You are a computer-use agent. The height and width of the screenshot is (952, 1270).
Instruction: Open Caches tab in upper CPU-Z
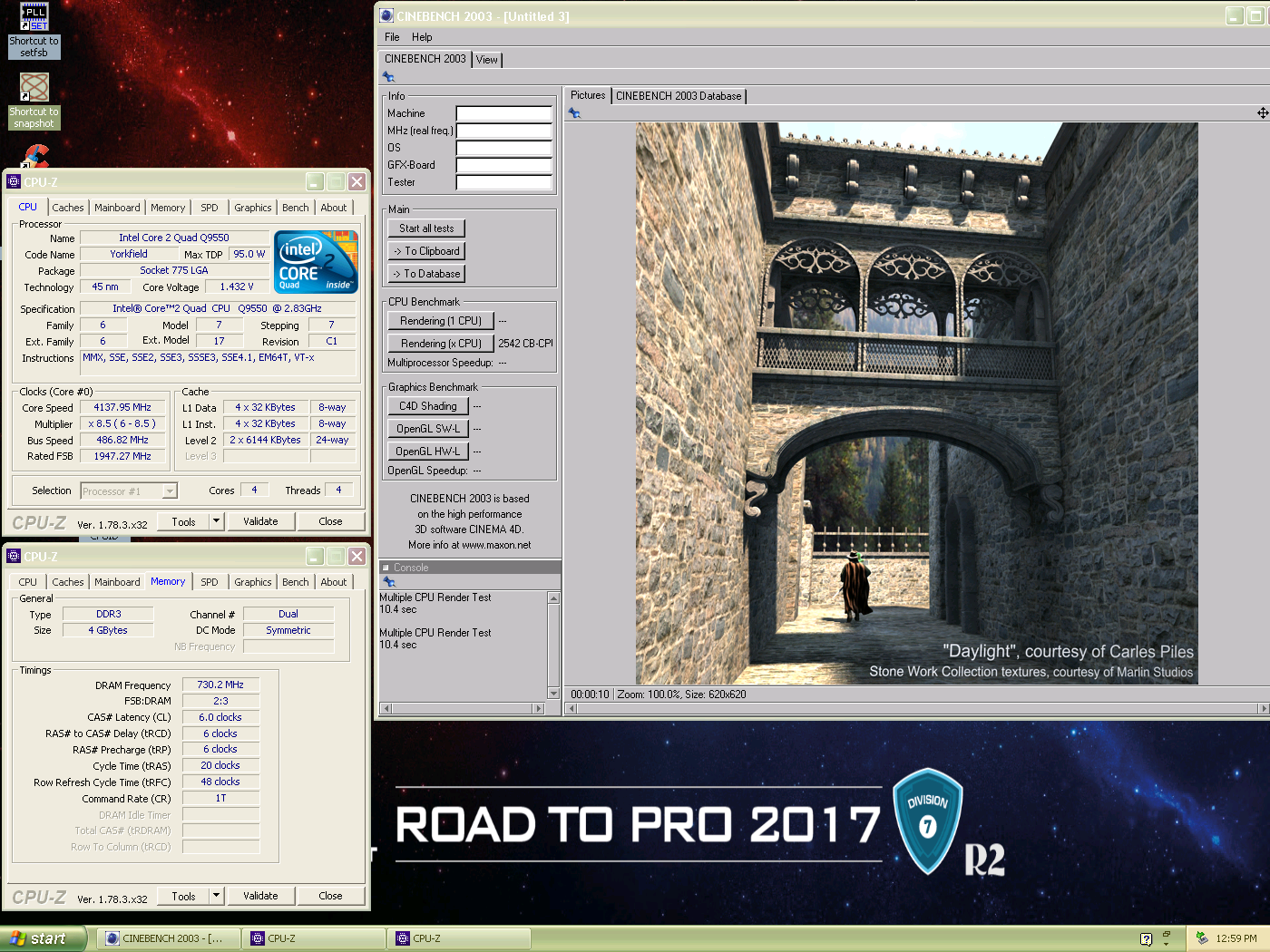68,208
